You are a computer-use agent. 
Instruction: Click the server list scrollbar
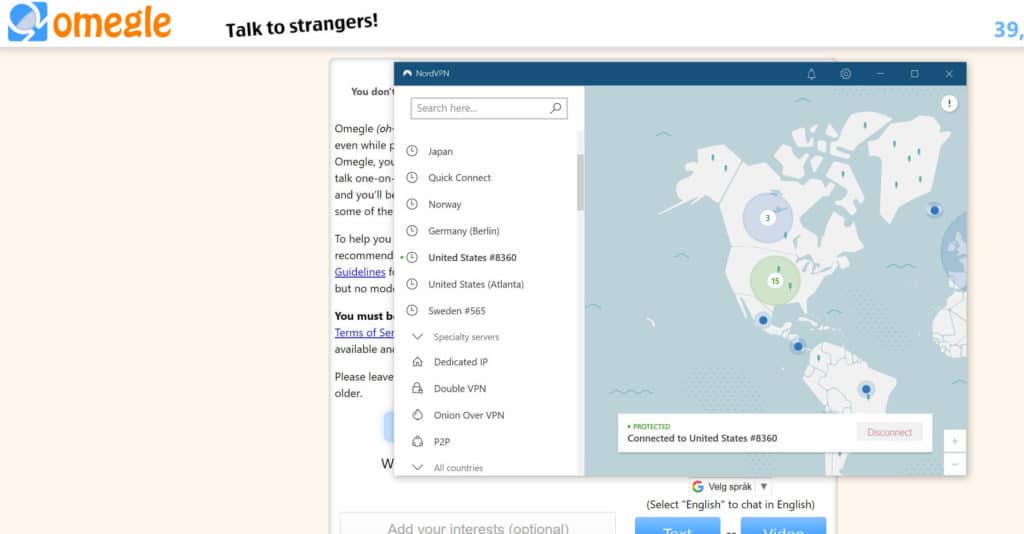[x=580, y=182]
